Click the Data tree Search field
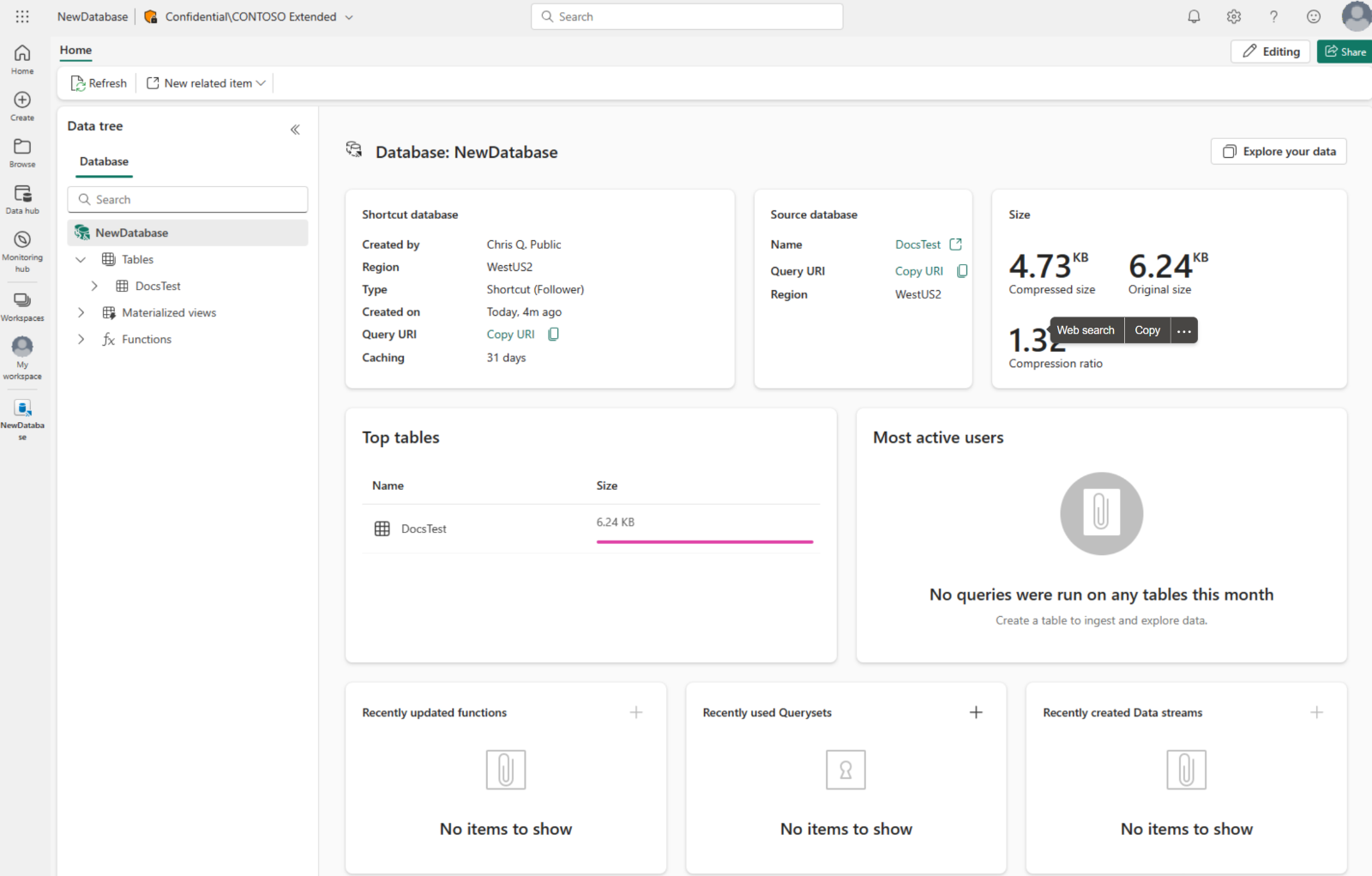 tap(188, 199)
